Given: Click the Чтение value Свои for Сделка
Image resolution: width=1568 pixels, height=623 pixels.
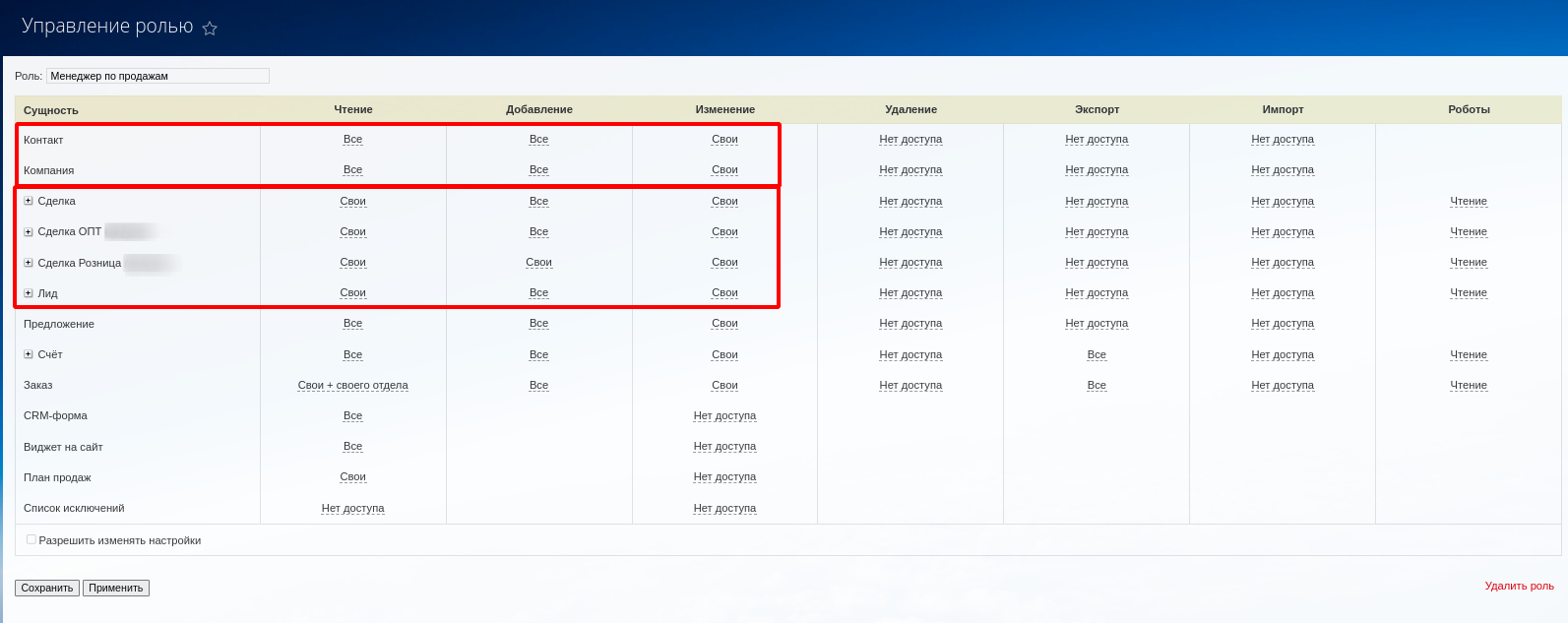Looking at the screenshot, I should 353,202.
